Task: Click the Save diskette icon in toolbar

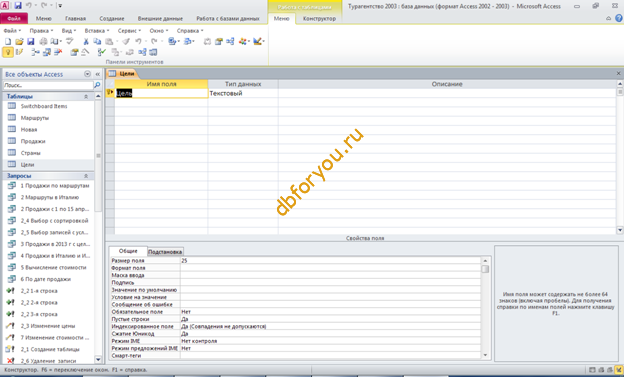Action: tap(31, 41)
